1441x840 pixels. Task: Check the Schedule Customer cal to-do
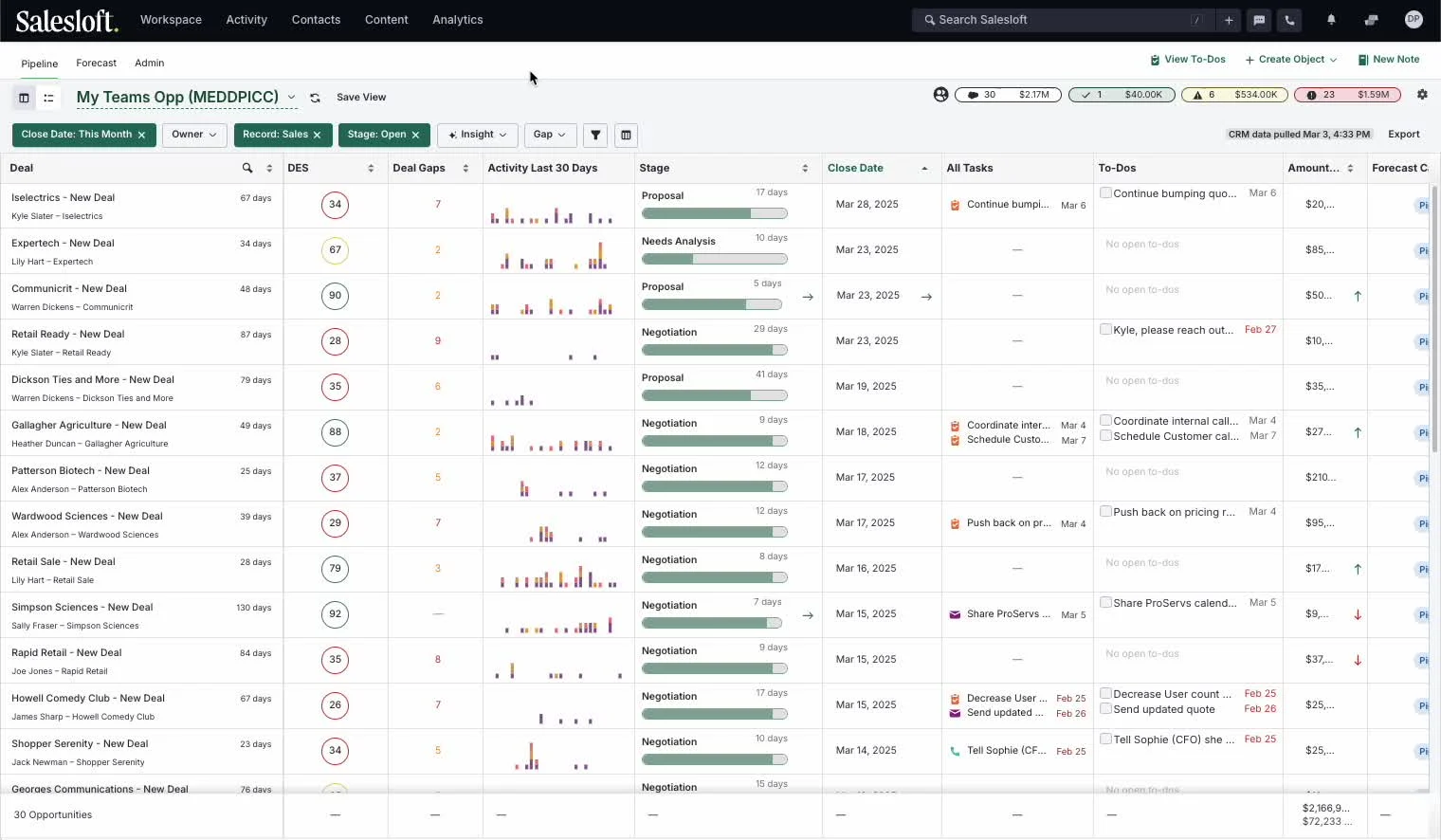(x=1105, y=435)
